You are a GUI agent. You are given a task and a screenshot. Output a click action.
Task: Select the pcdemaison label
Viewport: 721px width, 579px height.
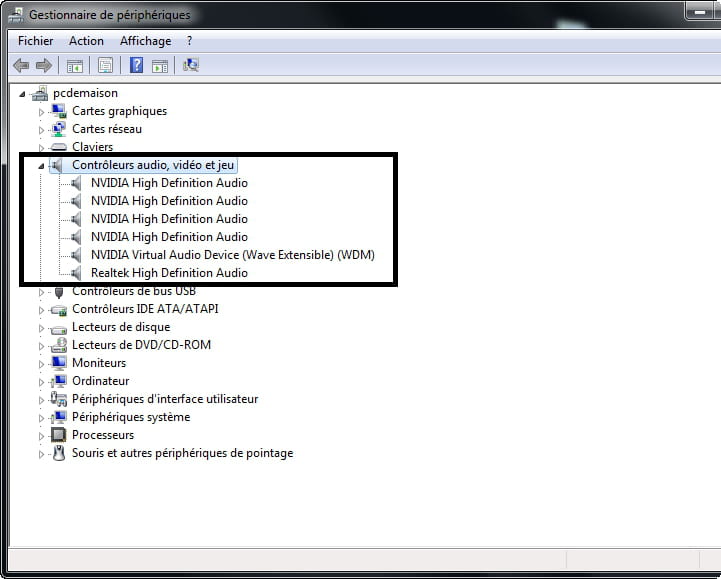coord(86,93)
